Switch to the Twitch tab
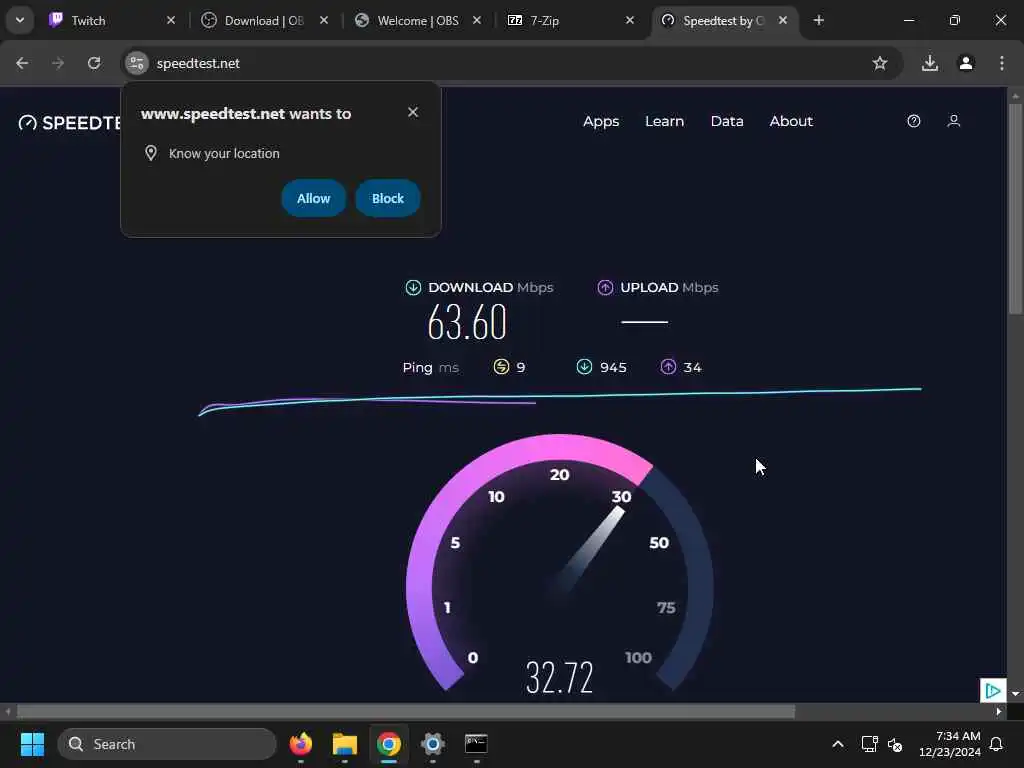Image resolution: width=1024 pixels, height=768 pixels. pos(104,20)
